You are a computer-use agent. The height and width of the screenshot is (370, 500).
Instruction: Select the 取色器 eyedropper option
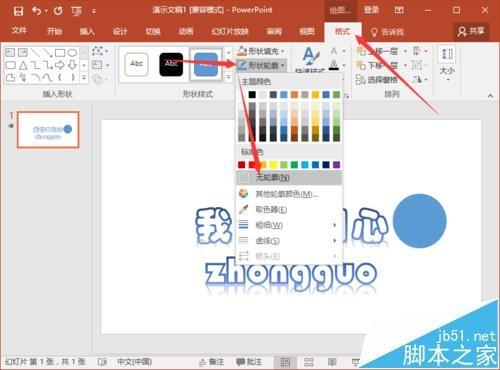point(289,209)
